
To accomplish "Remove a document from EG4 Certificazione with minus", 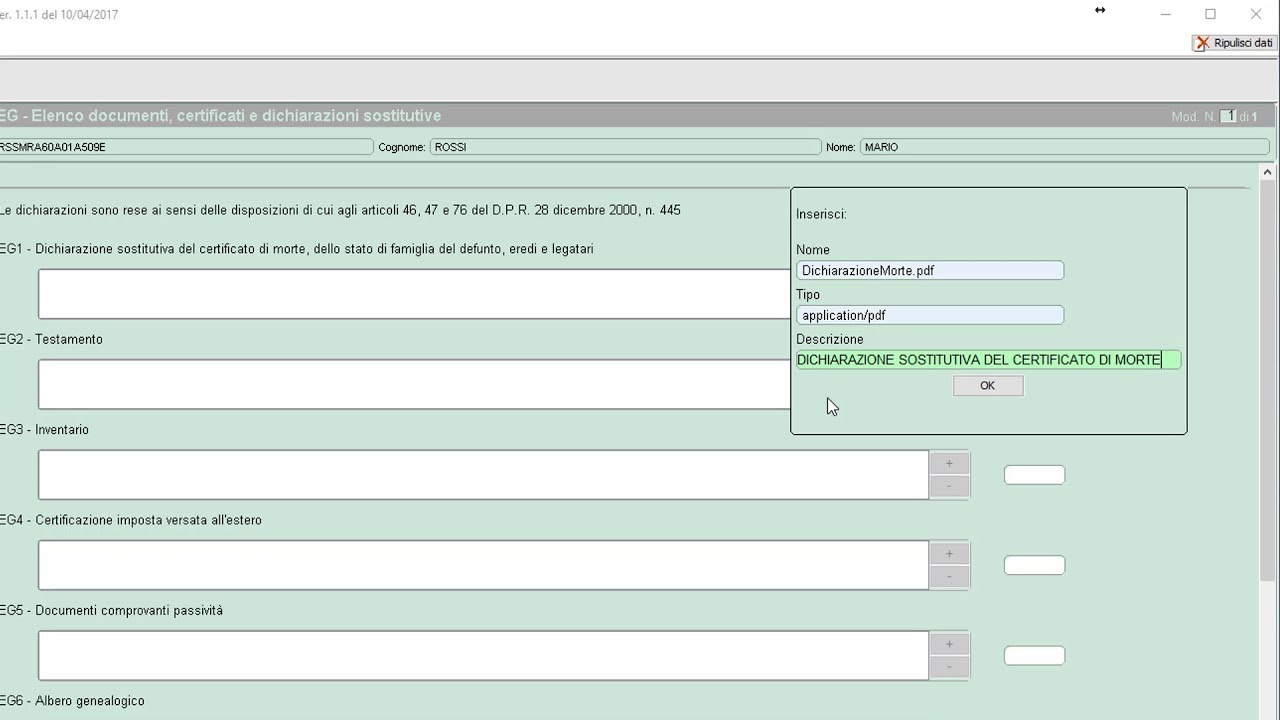I will [949, 577].
